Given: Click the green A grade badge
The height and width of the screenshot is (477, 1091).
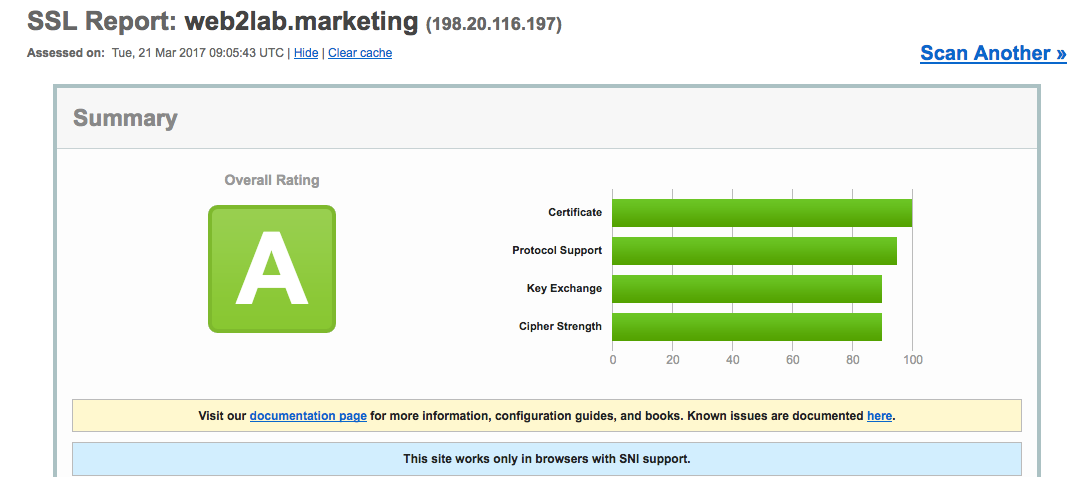Looking at the screenshot, I should (x=271, y=268).
